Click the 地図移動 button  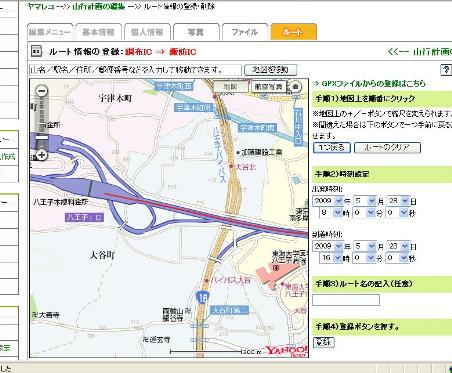270,70
